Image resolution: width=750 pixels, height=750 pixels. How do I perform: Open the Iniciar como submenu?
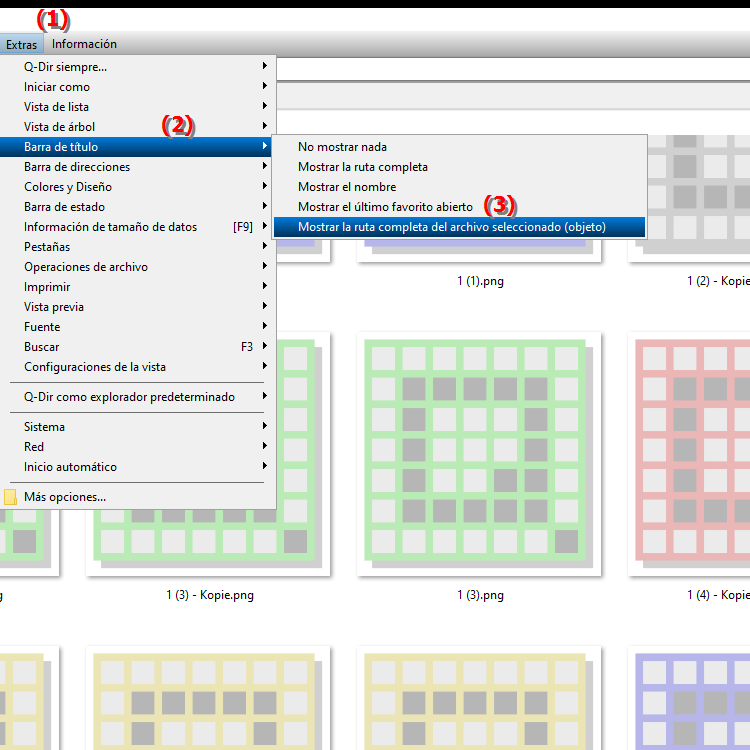(138, 87)
